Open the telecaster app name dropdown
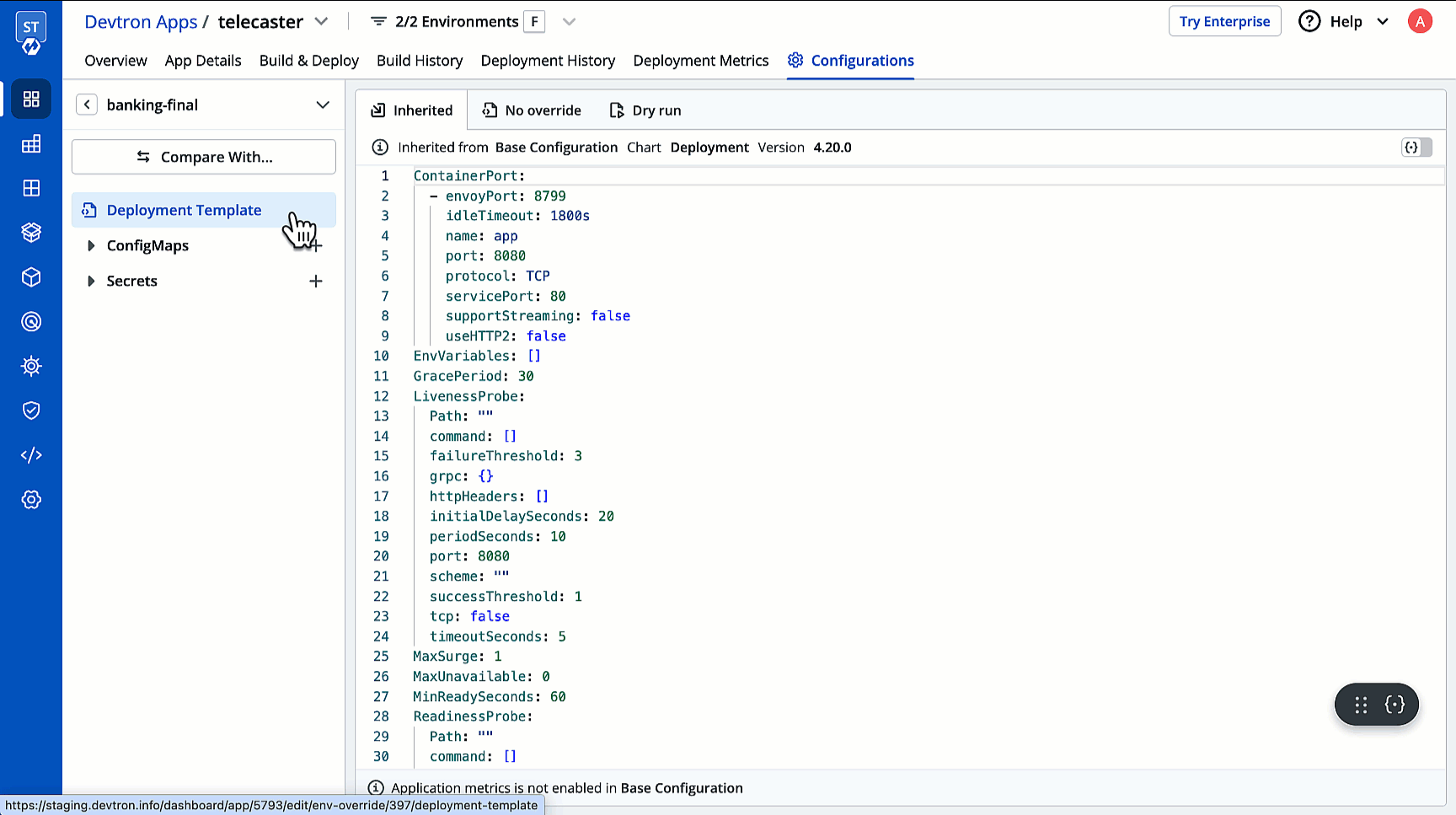The image size is (1456, 815). [321, 21]
